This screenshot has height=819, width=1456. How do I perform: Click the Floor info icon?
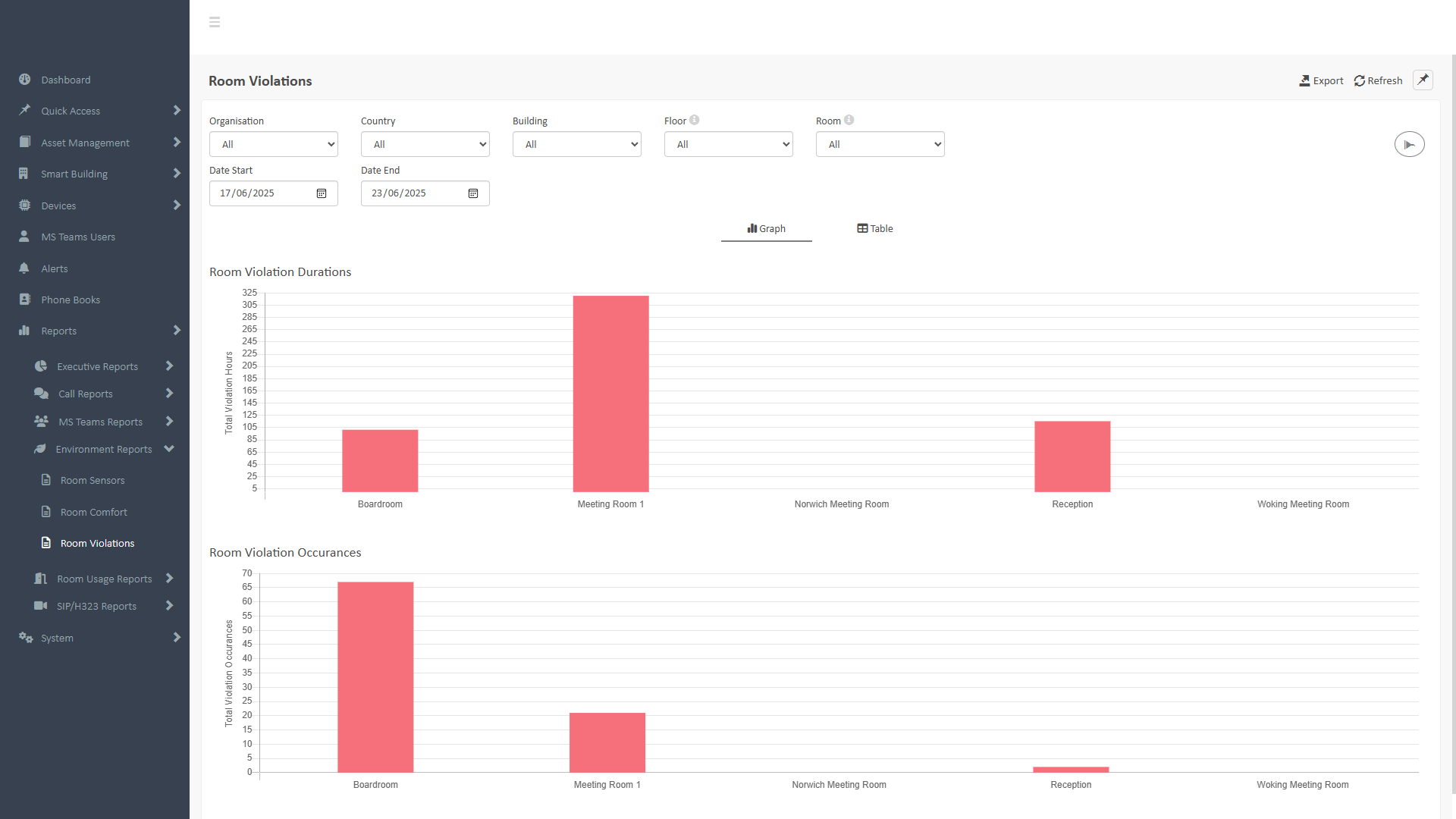coord(694,120)
